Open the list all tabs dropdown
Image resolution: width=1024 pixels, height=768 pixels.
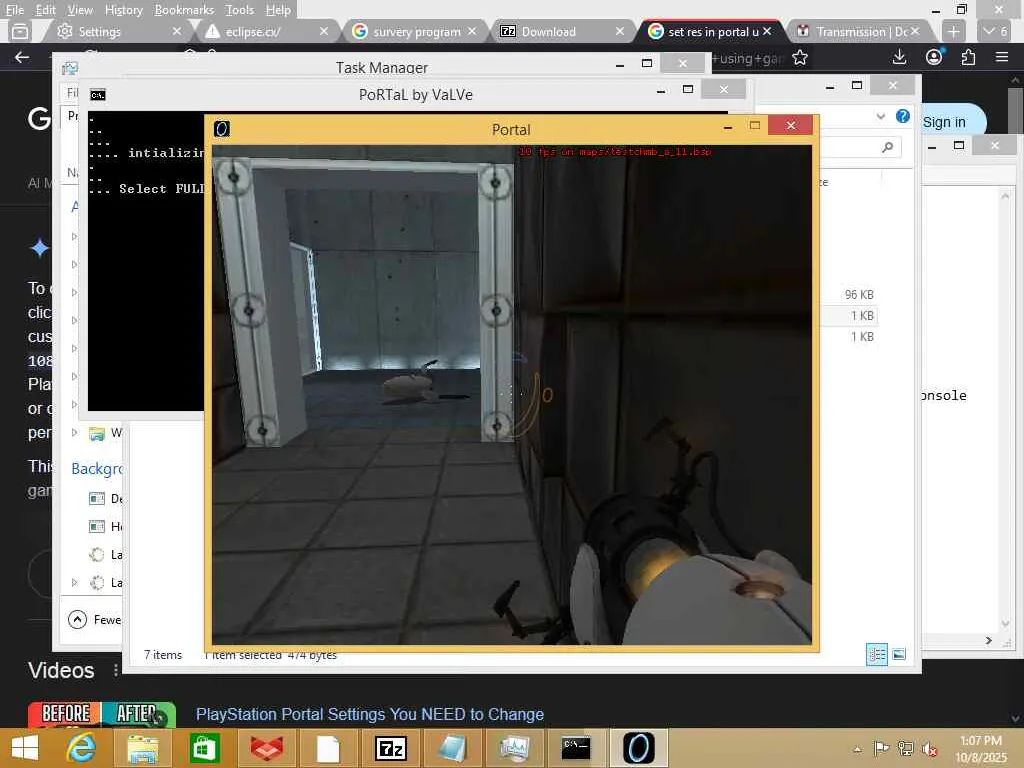pyautogui.click(x=995, y=31)
